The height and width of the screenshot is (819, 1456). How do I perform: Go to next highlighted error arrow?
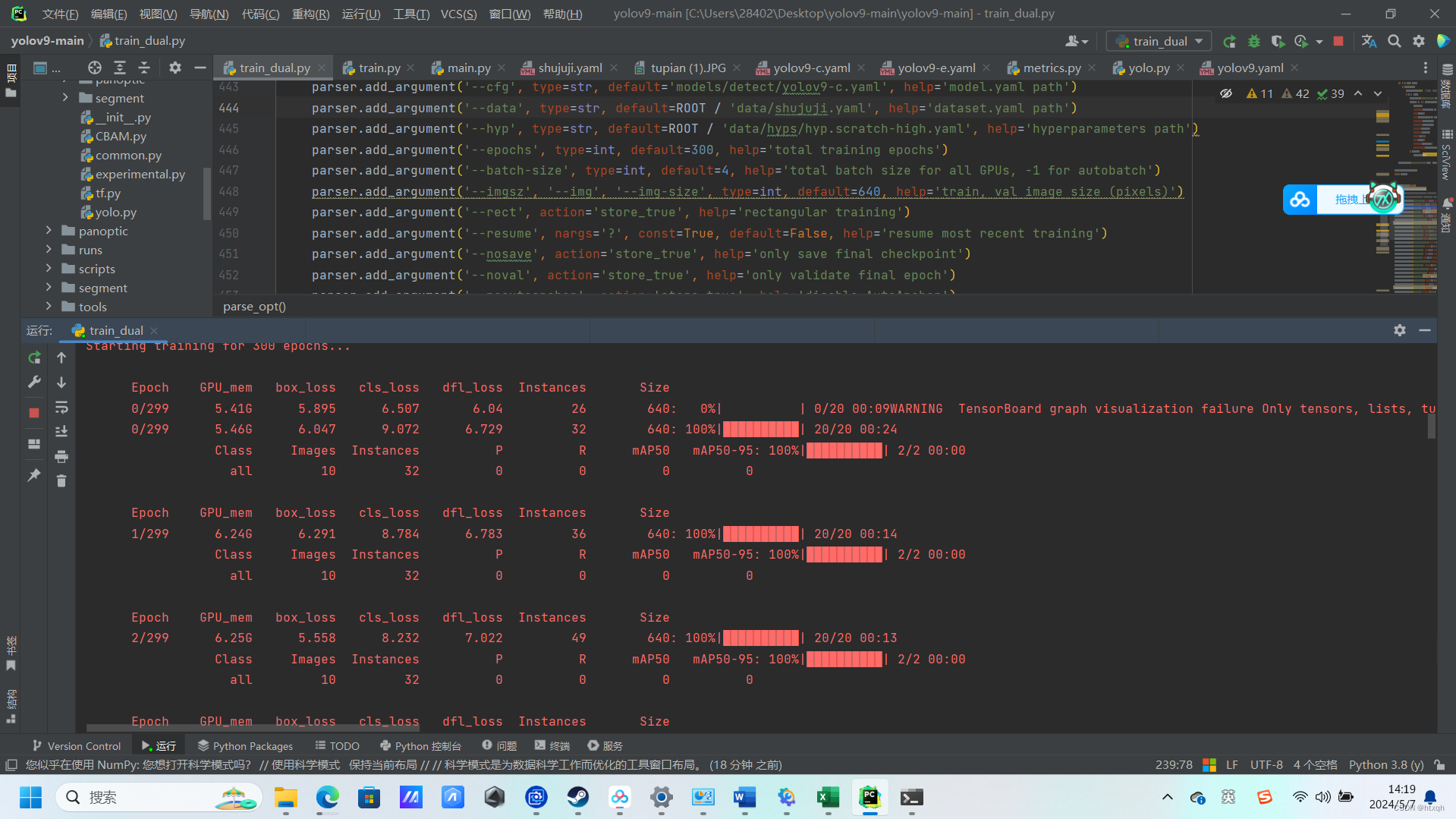tap(1378, 93)
